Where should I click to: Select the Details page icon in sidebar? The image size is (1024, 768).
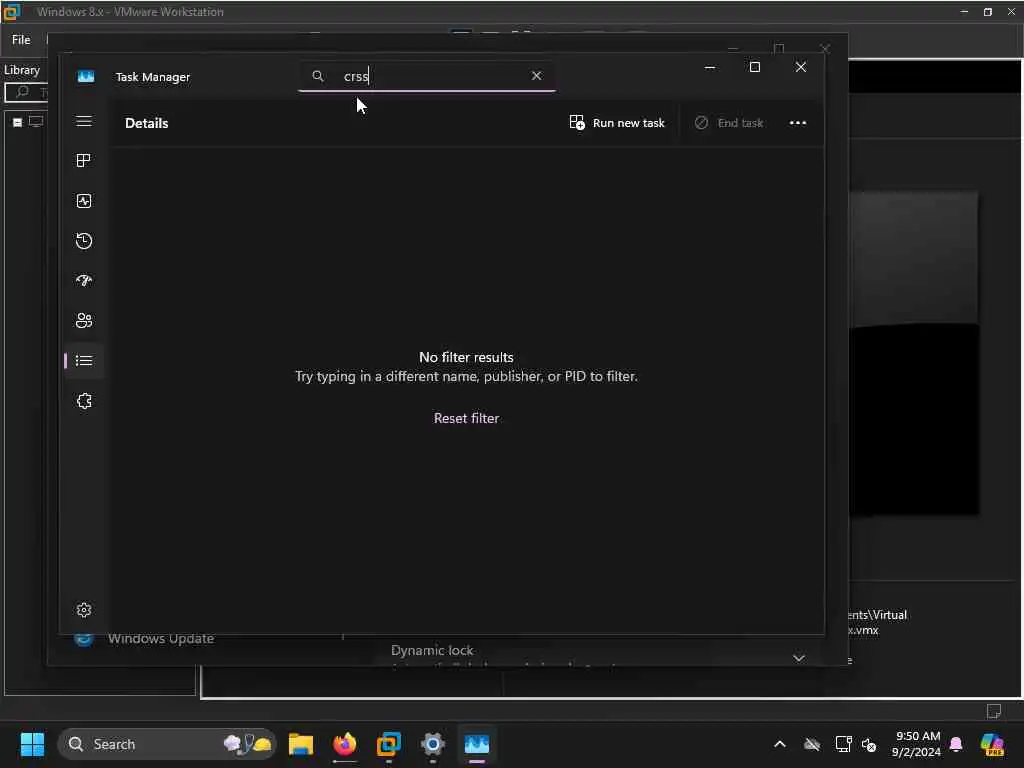point(84,360)
